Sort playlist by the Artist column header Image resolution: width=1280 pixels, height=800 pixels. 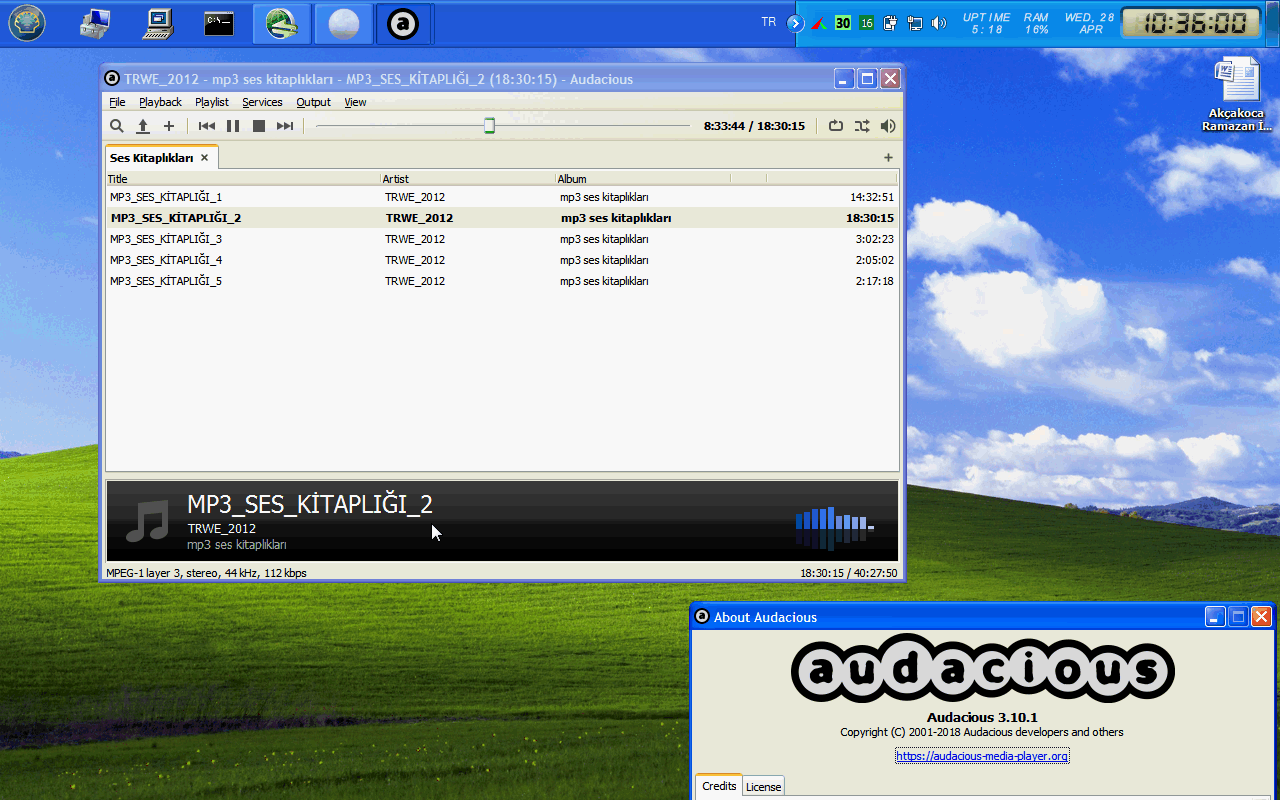pos(468,179)
